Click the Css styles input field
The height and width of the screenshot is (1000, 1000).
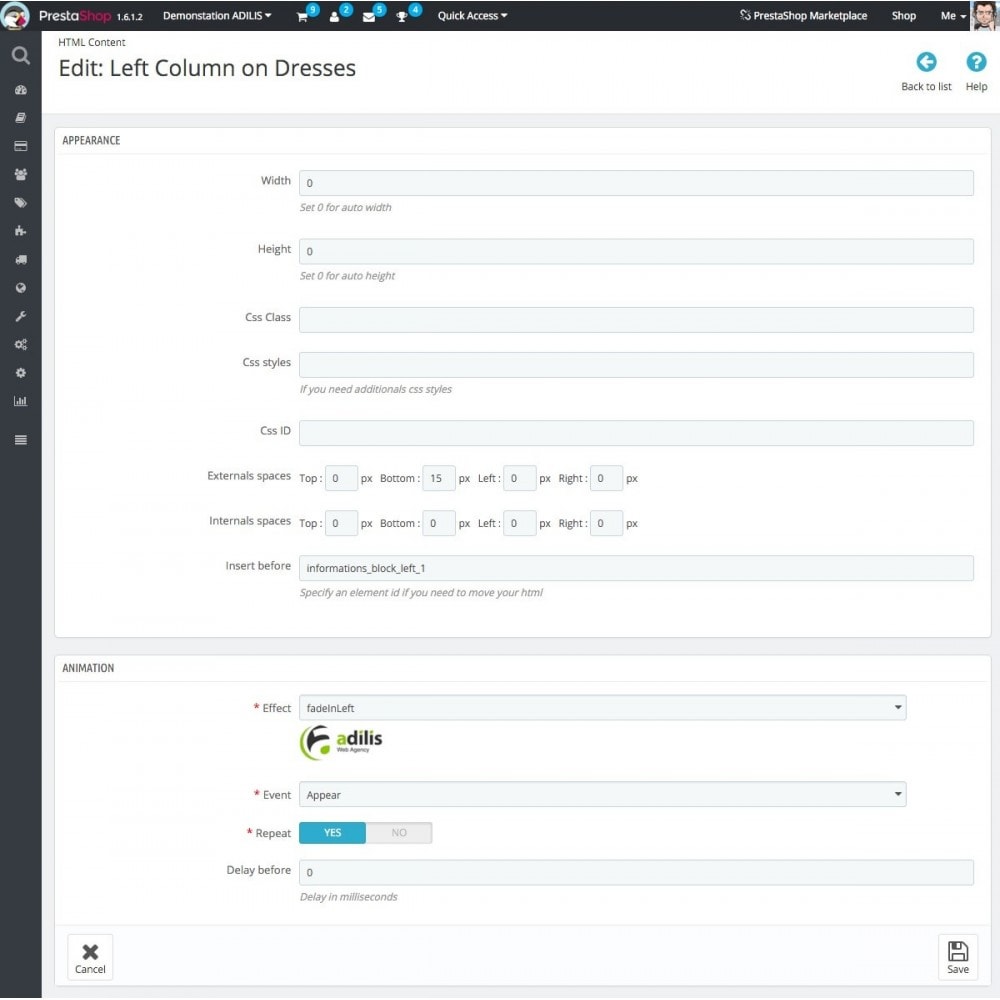click(x=636, y=365)
